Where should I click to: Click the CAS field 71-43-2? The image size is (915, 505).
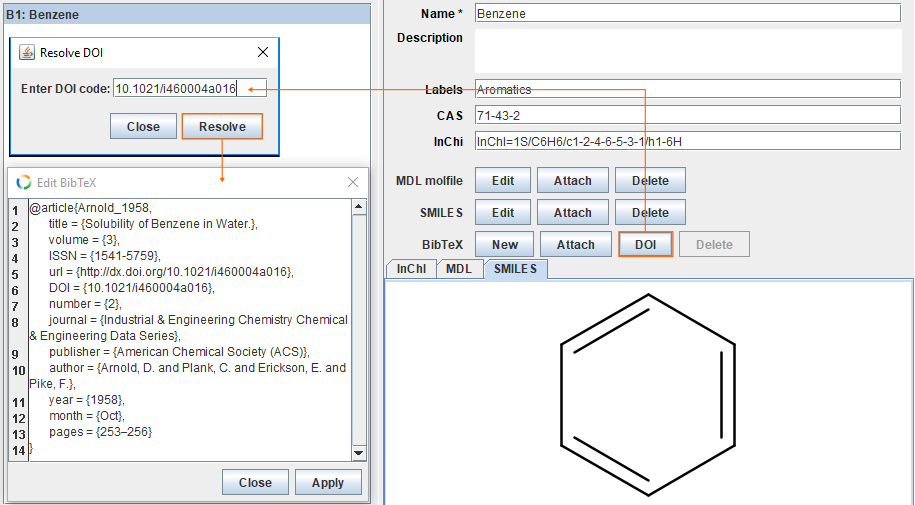[x=688, y=115]
